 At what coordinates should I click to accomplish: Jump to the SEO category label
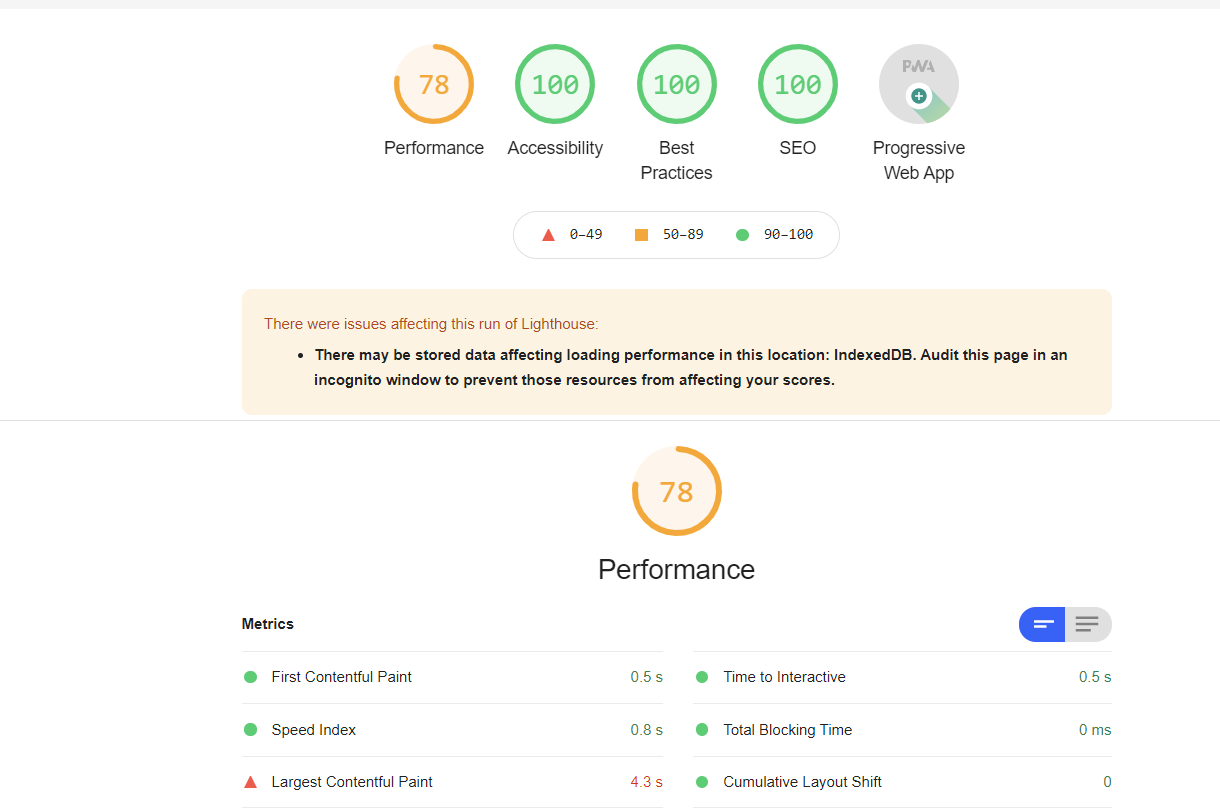[x=798, y=148]
